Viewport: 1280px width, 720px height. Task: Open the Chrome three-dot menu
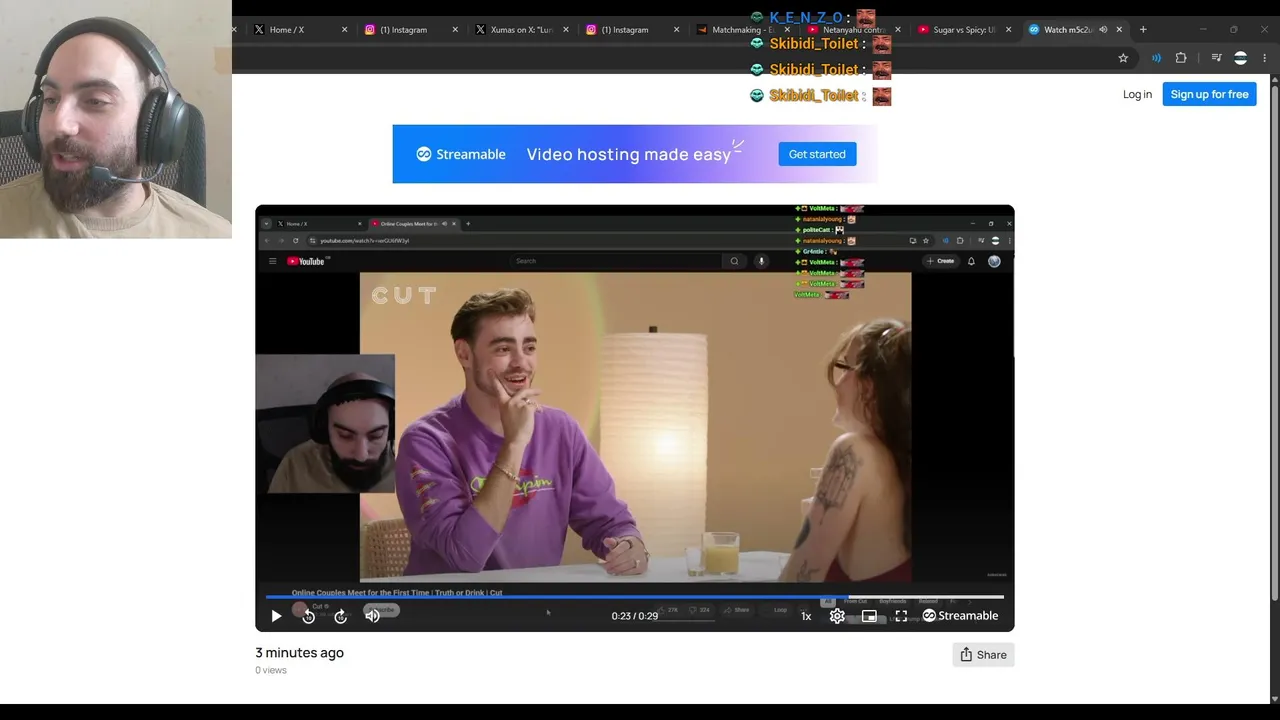point(1265,58)
